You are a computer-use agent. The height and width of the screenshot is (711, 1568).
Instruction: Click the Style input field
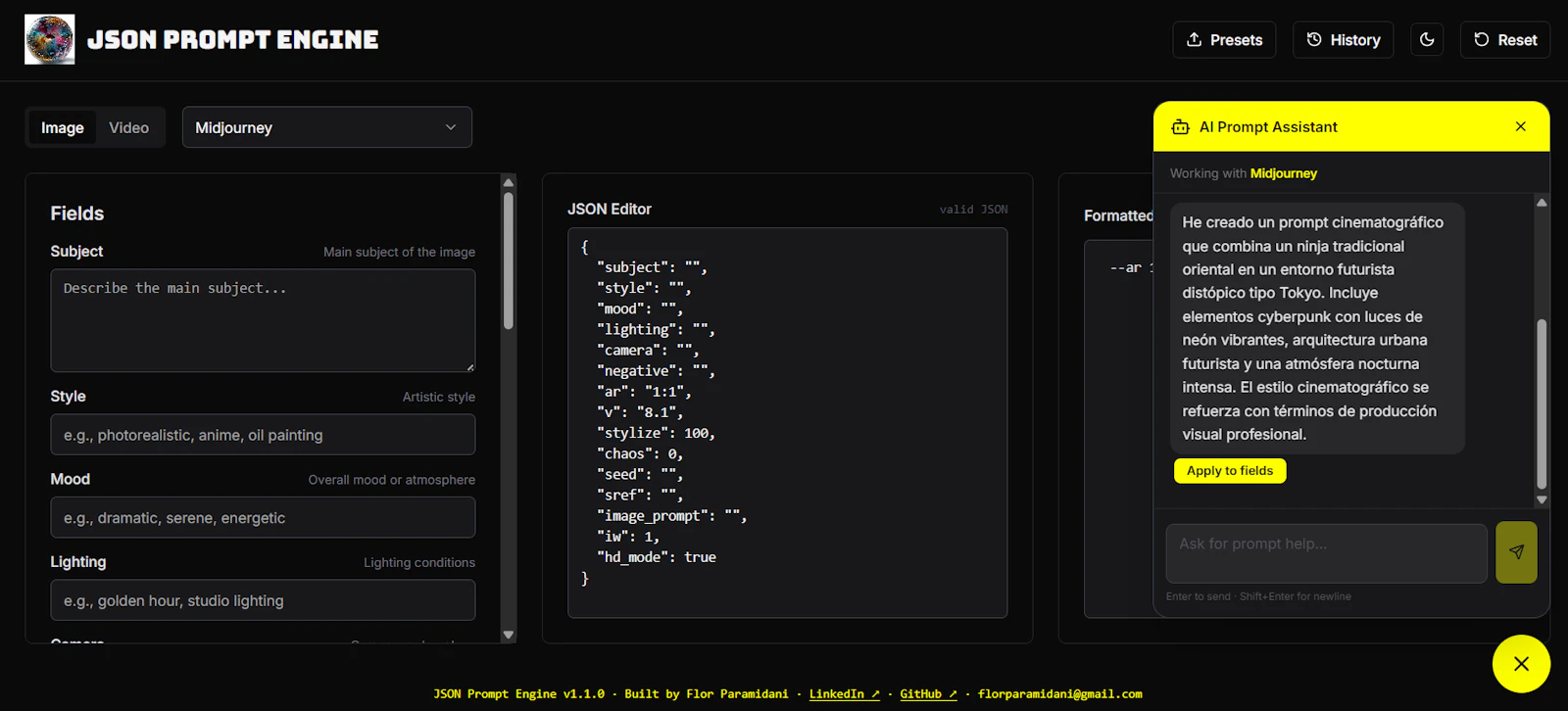pos(263,435)
